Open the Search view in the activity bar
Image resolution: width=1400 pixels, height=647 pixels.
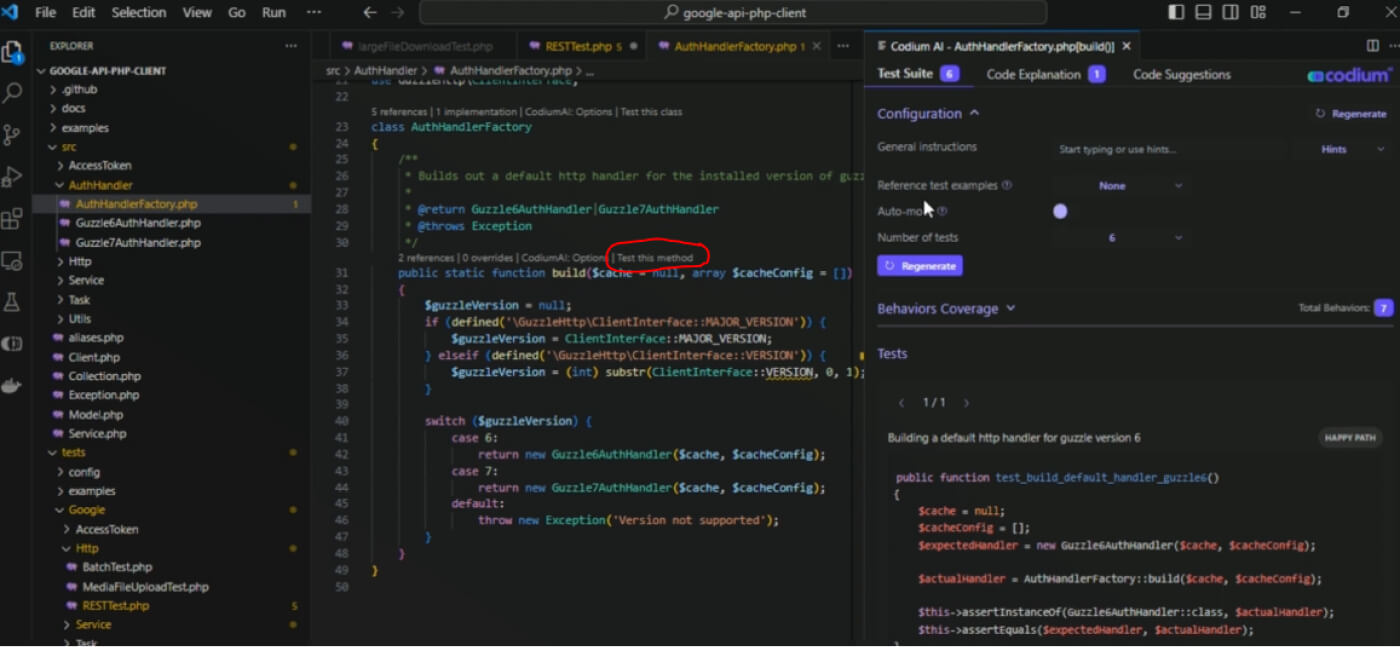tap(13, 94)
